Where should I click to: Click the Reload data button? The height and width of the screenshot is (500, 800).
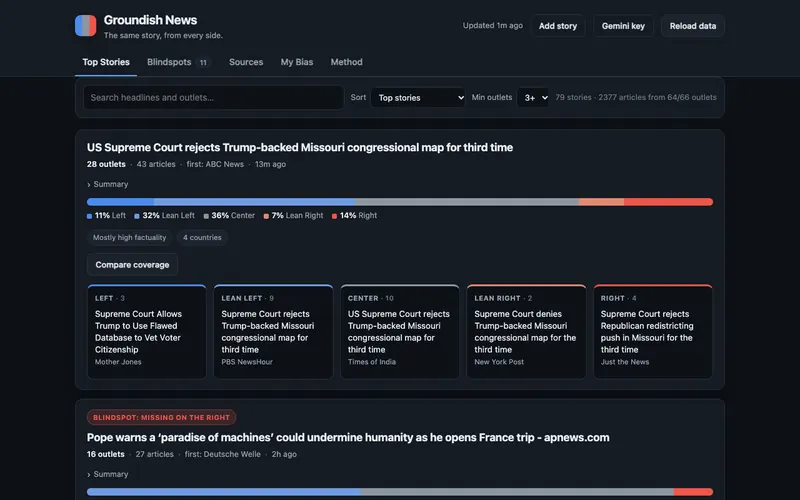click(692, 26)
